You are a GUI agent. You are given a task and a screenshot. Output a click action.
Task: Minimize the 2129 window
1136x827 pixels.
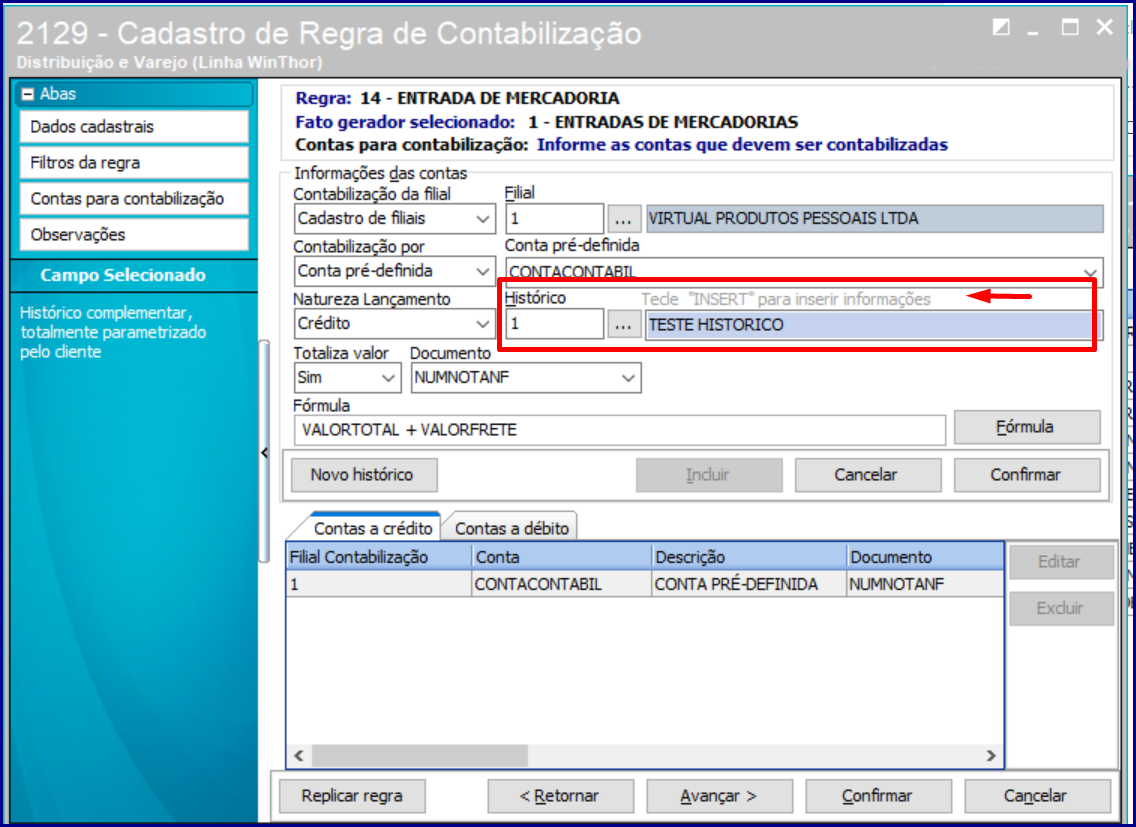(x=1033, y=32)
